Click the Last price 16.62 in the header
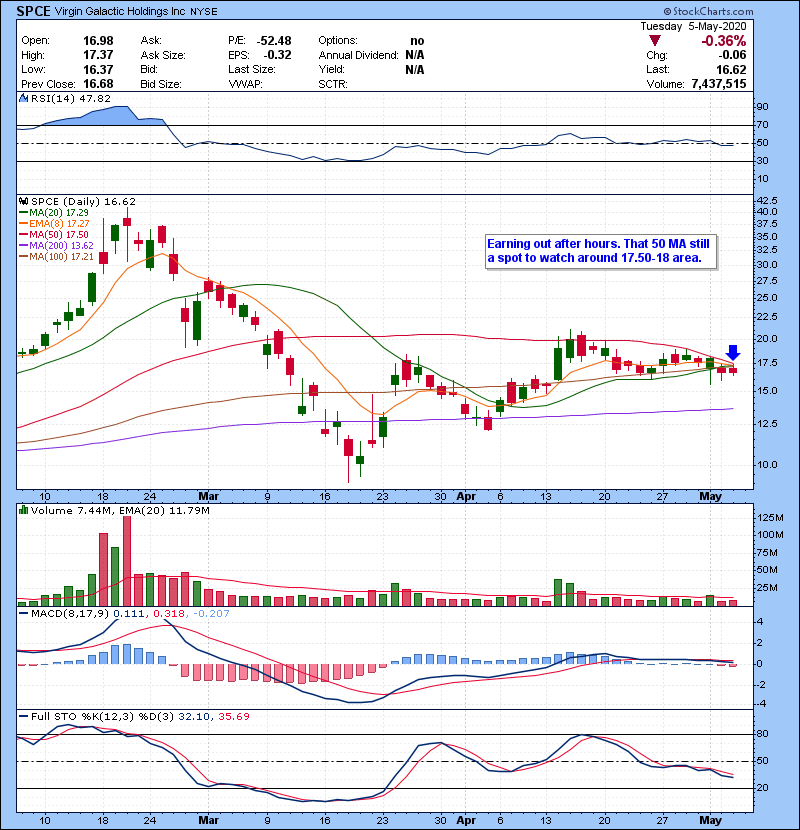800x830 pixels. (731, 69)
